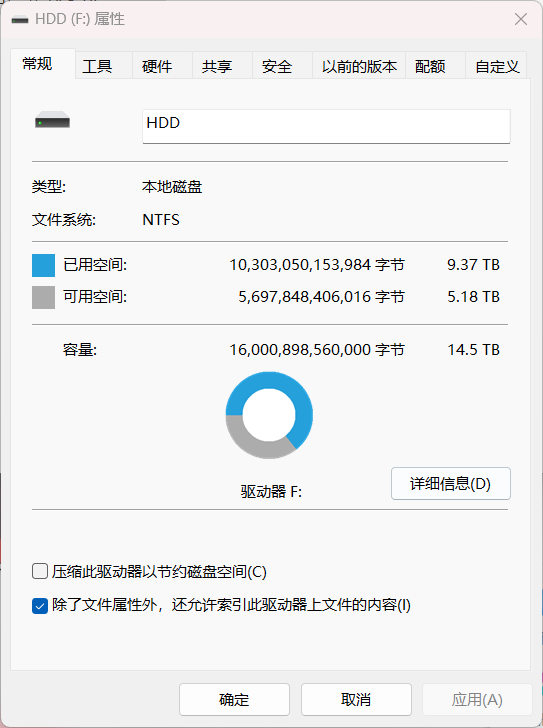Enable compress this drive checkbox
Image resolution: width=543 pixels, height=728 pixels.
click(40, 571)
